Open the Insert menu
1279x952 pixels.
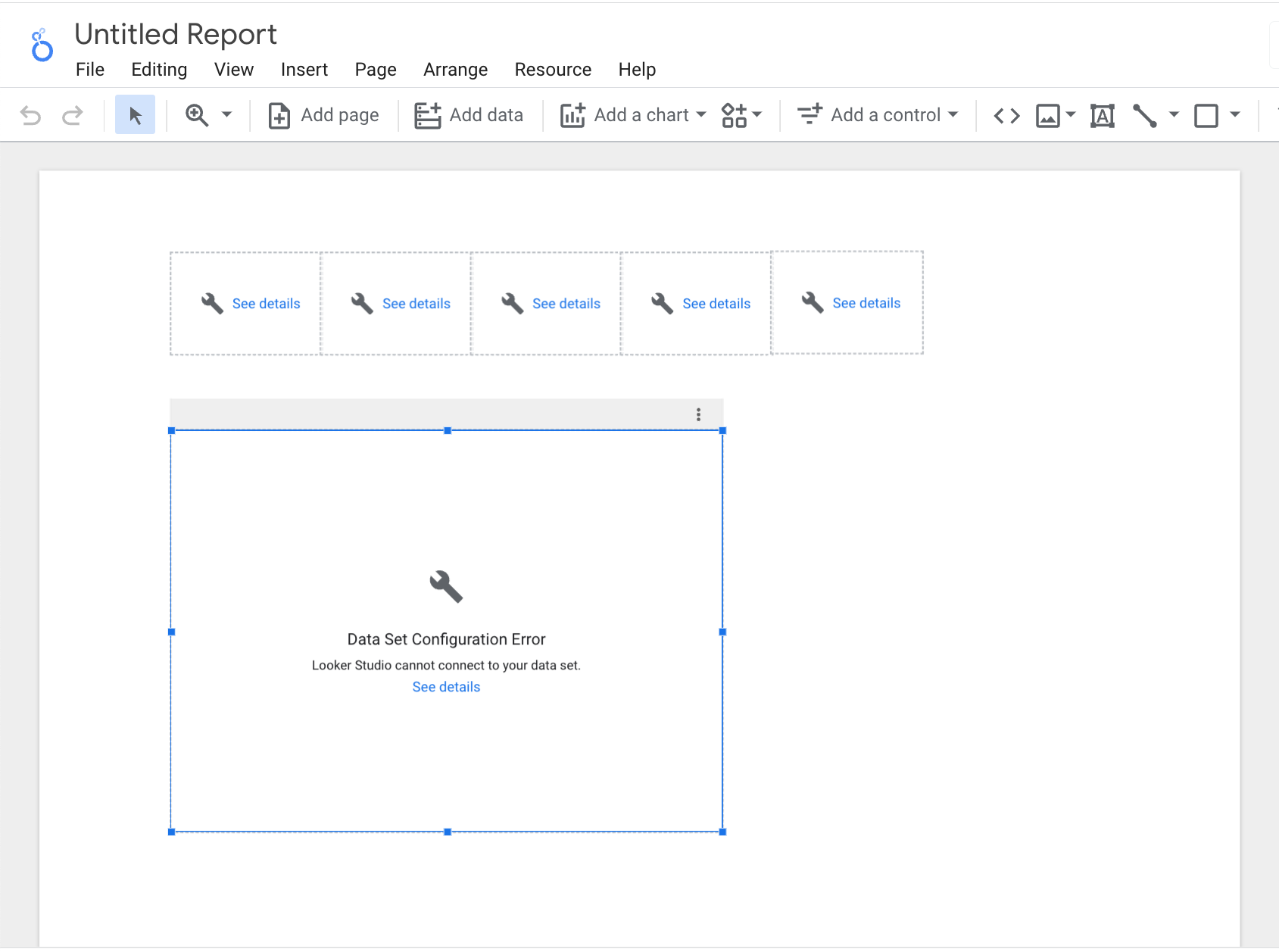(304, 70)
